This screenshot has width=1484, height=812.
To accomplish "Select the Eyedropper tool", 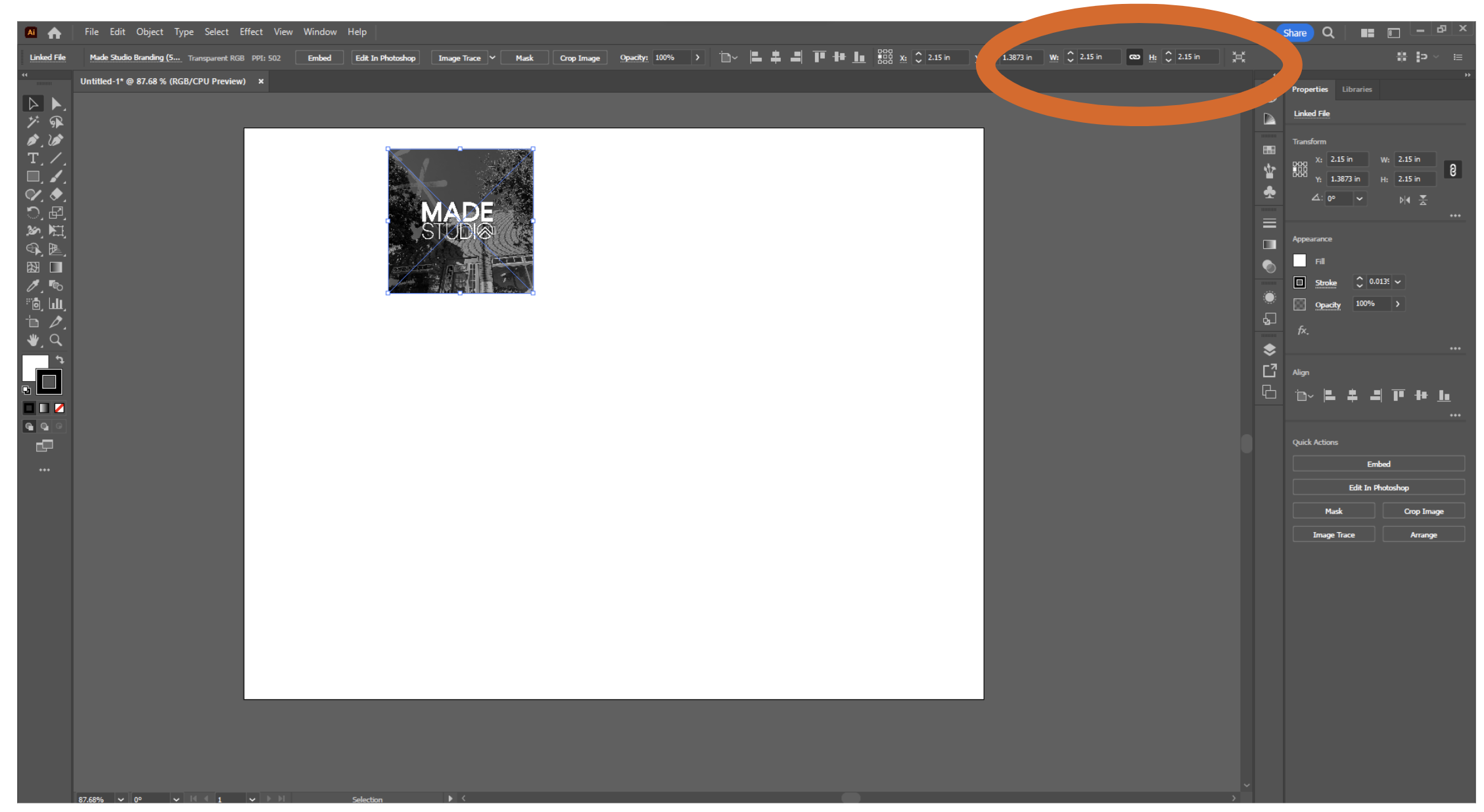I will click(33, 286).
